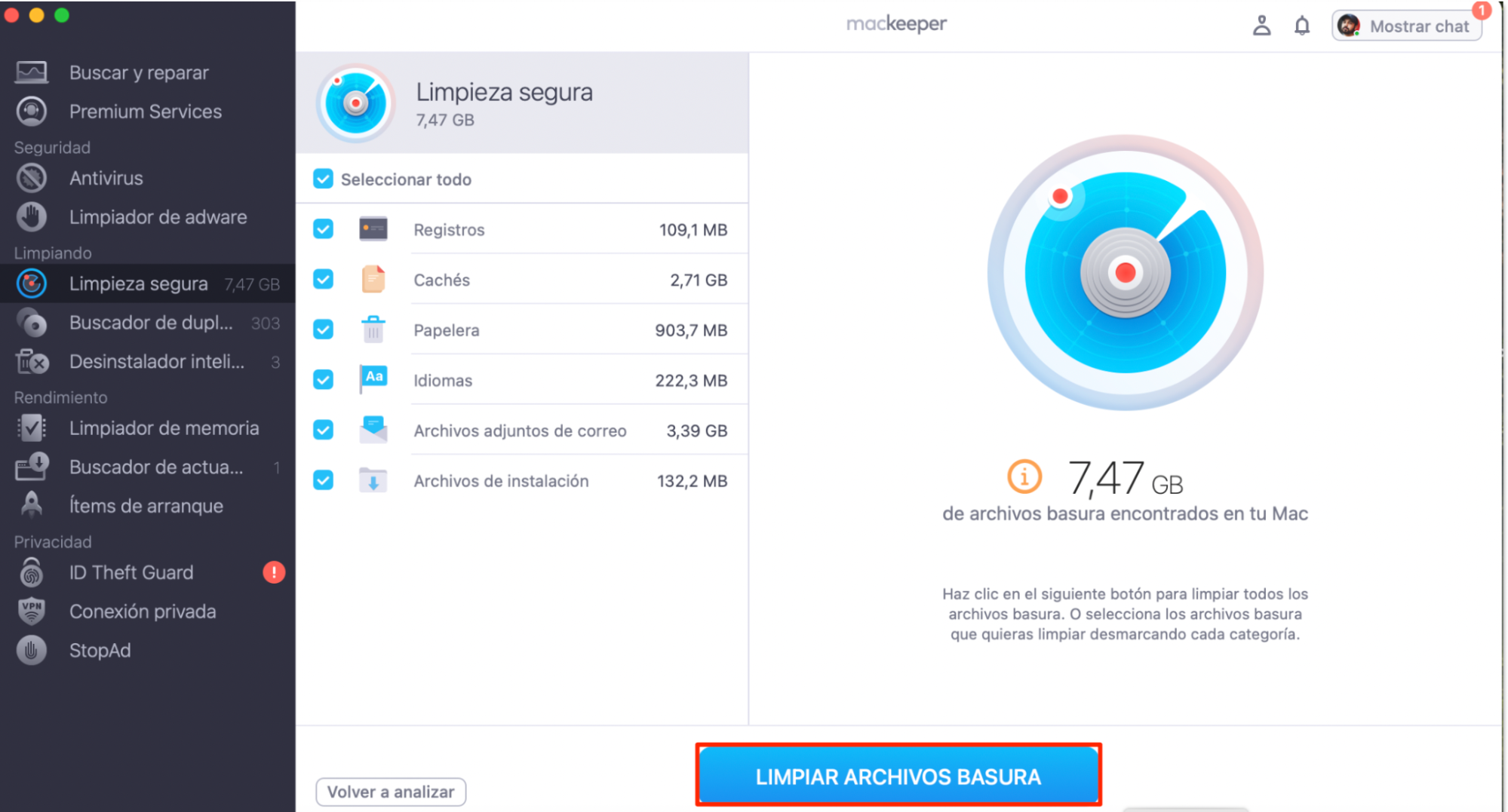1508x812 pixels.
Task: Uncheck the Idiomas checkbox
Action: pyautogui.click(x=323, y=379)
